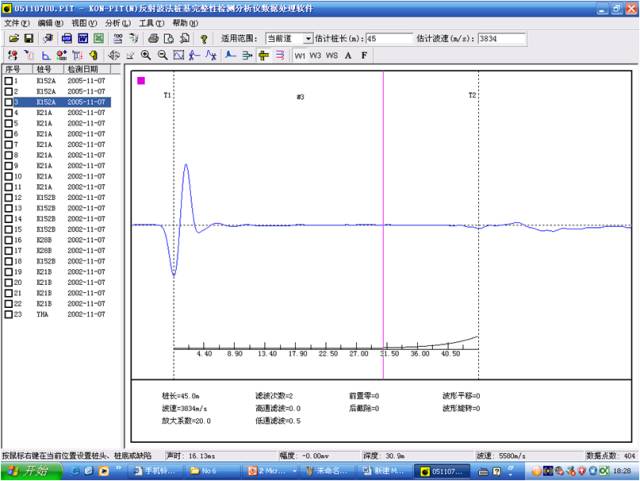Click the 估计桩长 input field
640x481 pixels.
[x=389, y=39]
